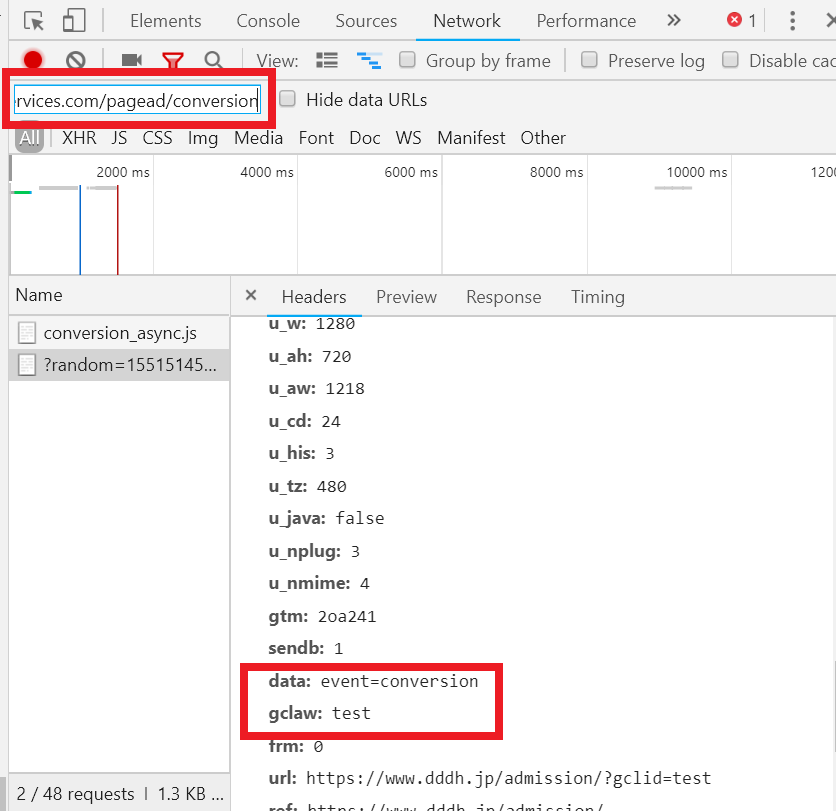Screen dimensions: 836x811
Task: Expand the more tabs chevron
Action: pyautogui.click(x=673, y=21)
